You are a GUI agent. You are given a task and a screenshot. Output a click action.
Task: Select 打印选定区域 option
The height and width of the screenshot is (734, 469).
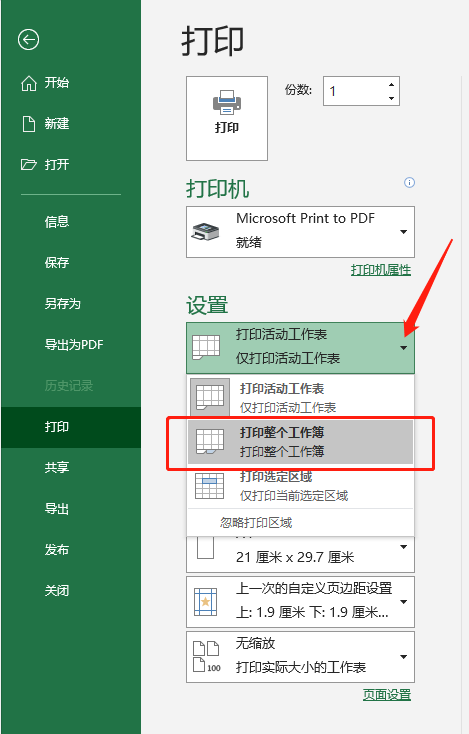pos(300,486)
